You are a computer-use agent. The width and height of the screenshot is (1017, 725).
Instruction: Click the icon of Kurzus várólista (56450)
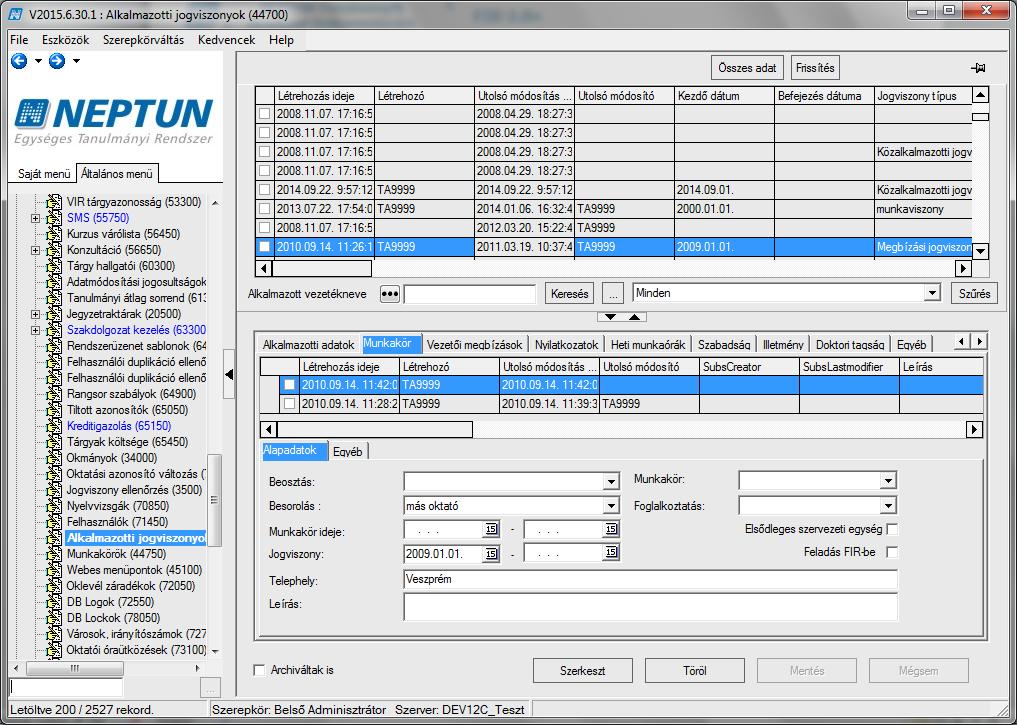pos(54,234)
